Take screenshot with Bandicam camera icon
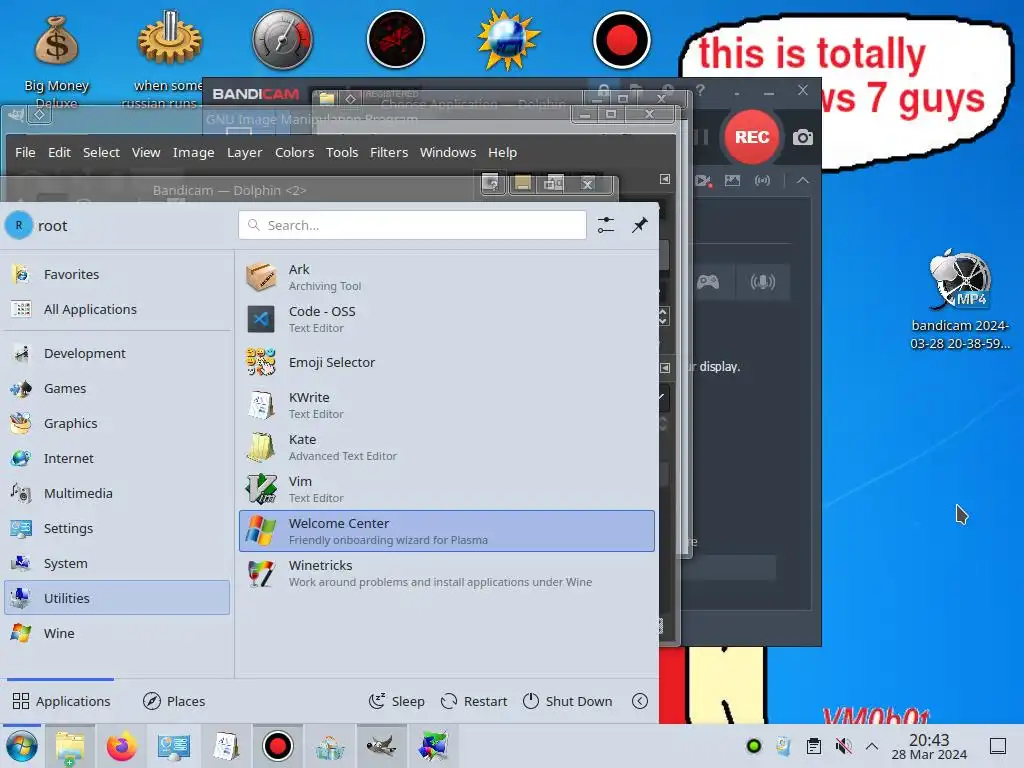Screen dimensions: 1024x768 click(803, 137)
